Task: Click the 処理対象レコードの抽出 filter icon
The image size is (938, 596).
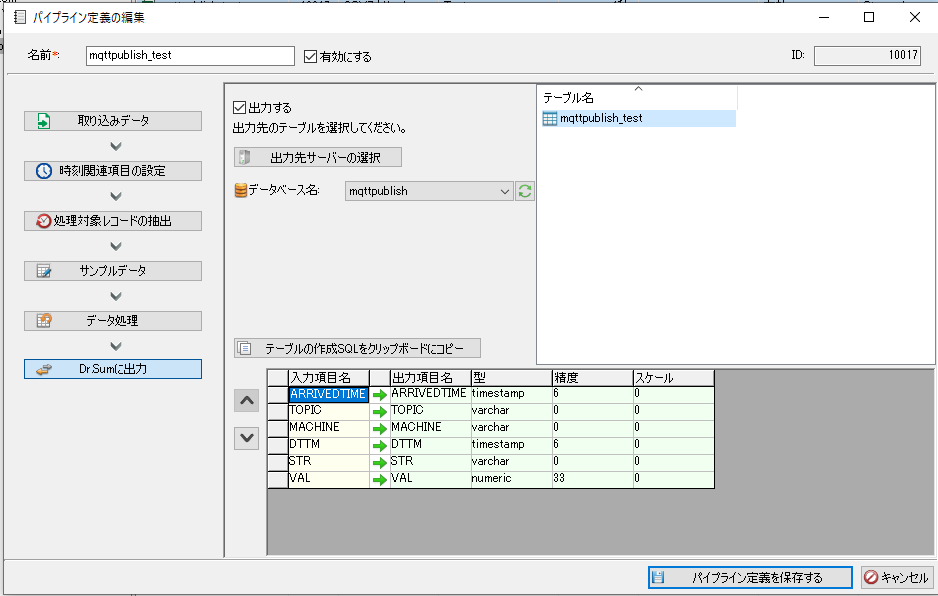Action: click(44, 221)
